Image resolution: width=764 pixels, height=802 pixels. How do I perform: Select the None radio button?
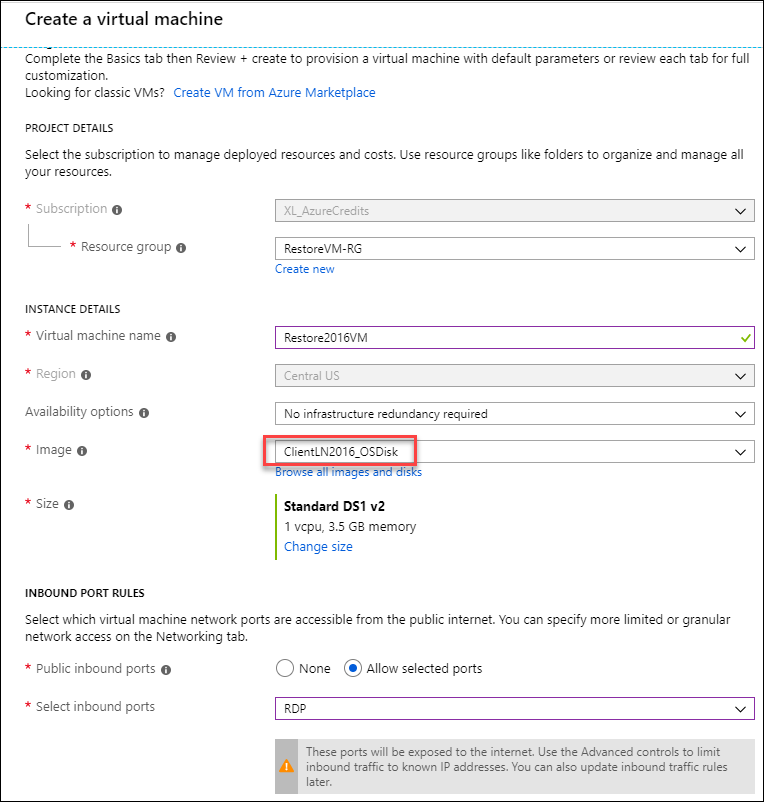pos(285,668)
